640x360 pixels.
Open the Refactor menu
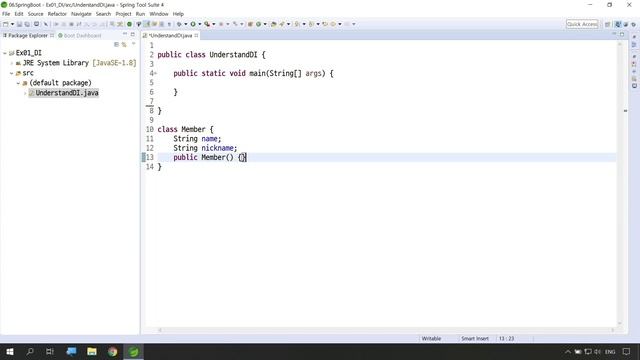point(57,14)
